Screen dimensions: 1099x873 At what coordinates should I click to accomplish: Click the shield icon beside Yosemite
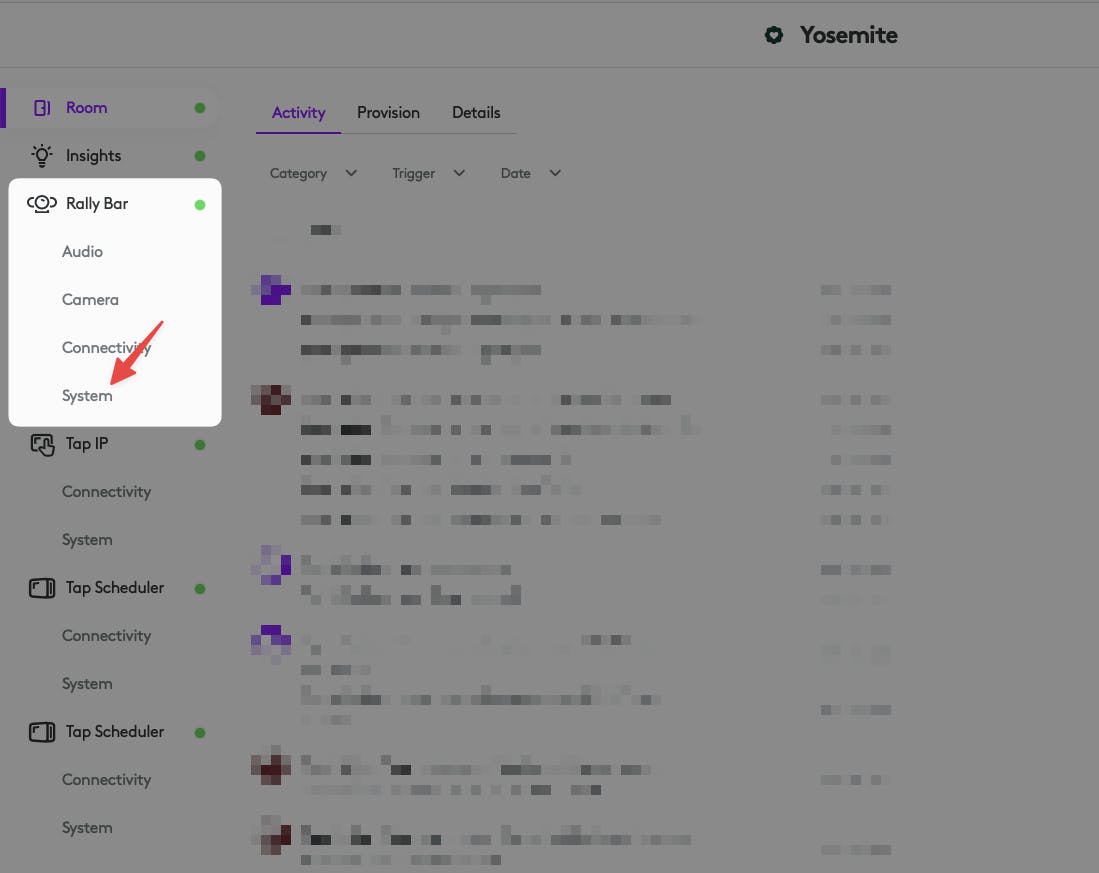tap(774, 35)
